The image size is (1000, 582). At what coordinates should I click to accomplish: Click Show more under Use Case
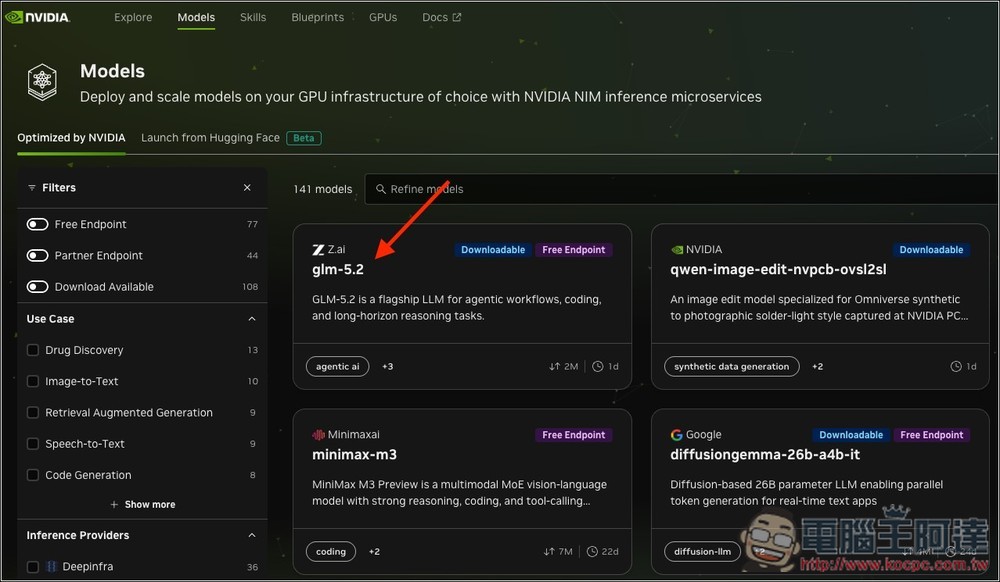click(x=143, y=504)
